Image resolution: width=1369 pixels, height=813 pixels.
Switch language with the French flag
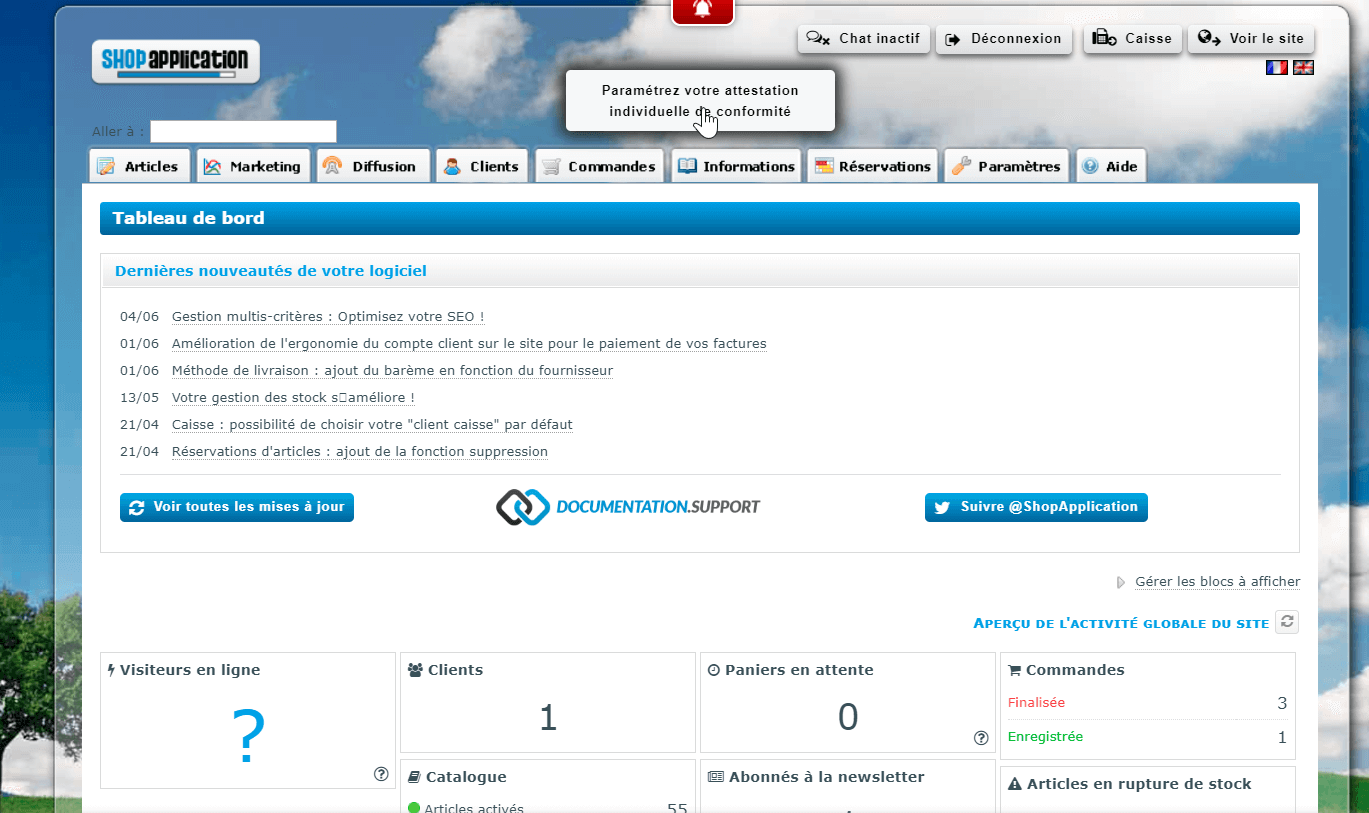[x=1276, y=67]
